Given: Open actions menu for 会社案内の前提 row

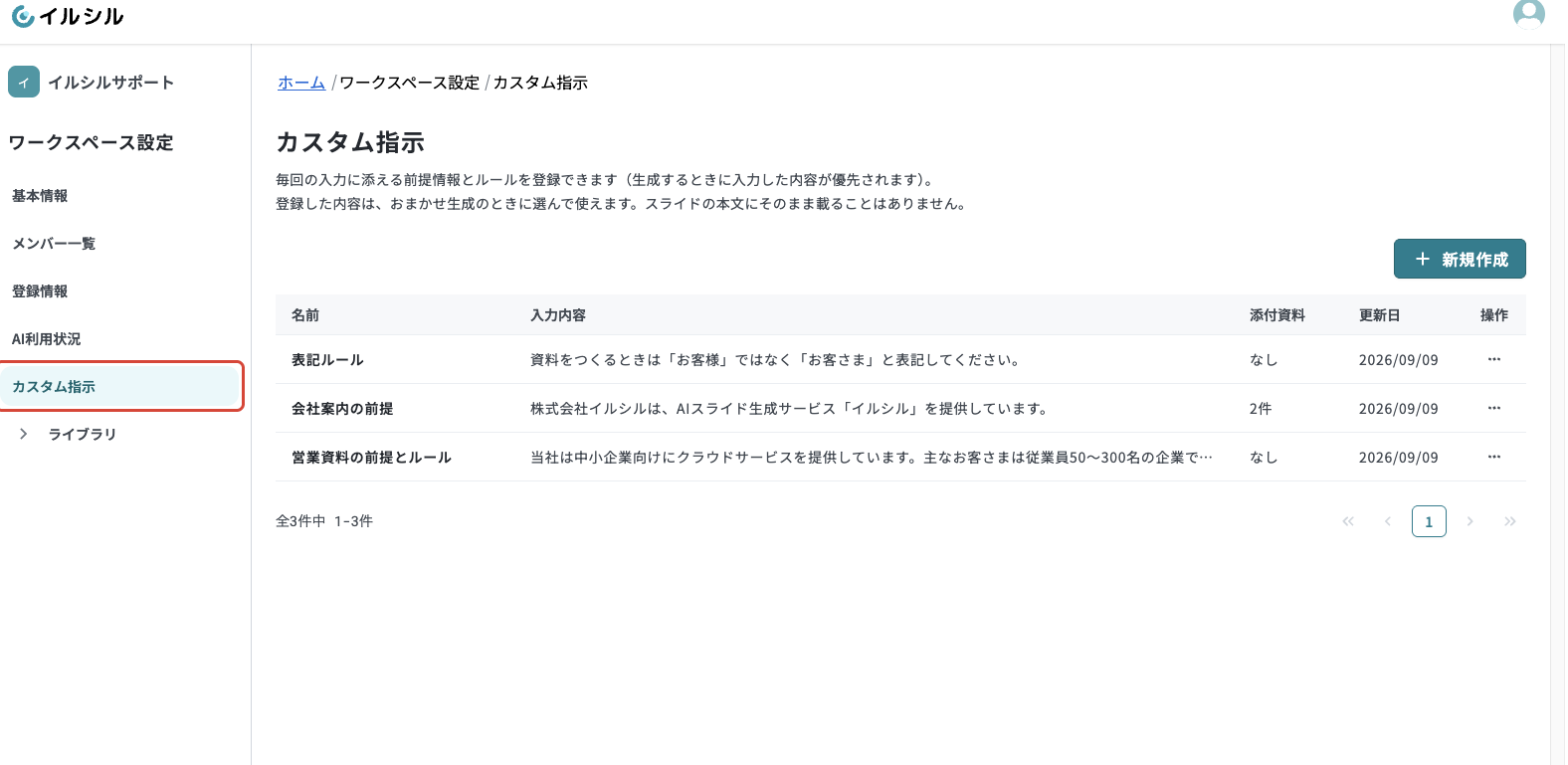Looking at the screenshot, I should tap(1493, 408).
